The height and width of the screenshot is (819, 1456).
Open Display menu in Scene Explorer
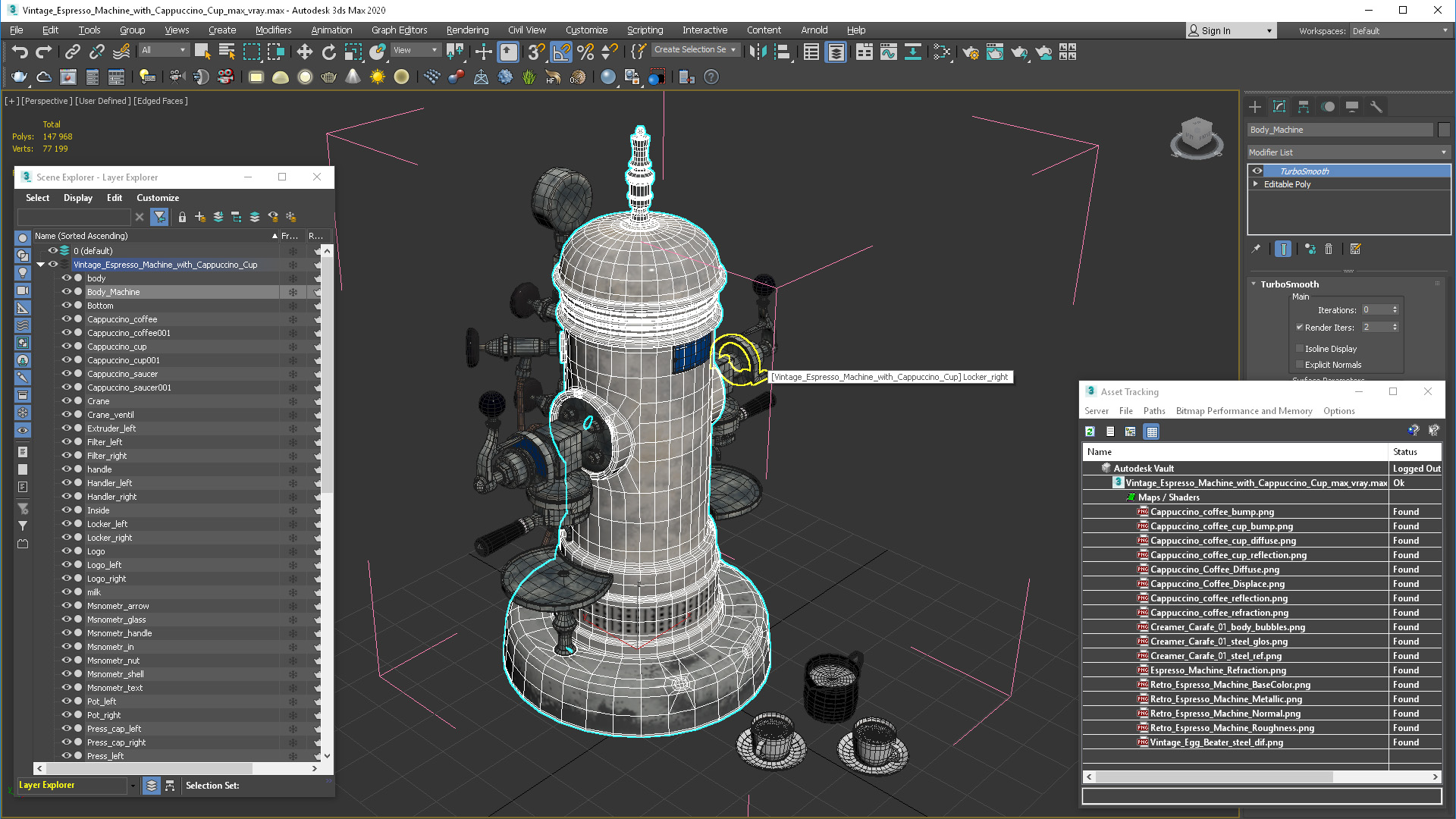[78, 198]
